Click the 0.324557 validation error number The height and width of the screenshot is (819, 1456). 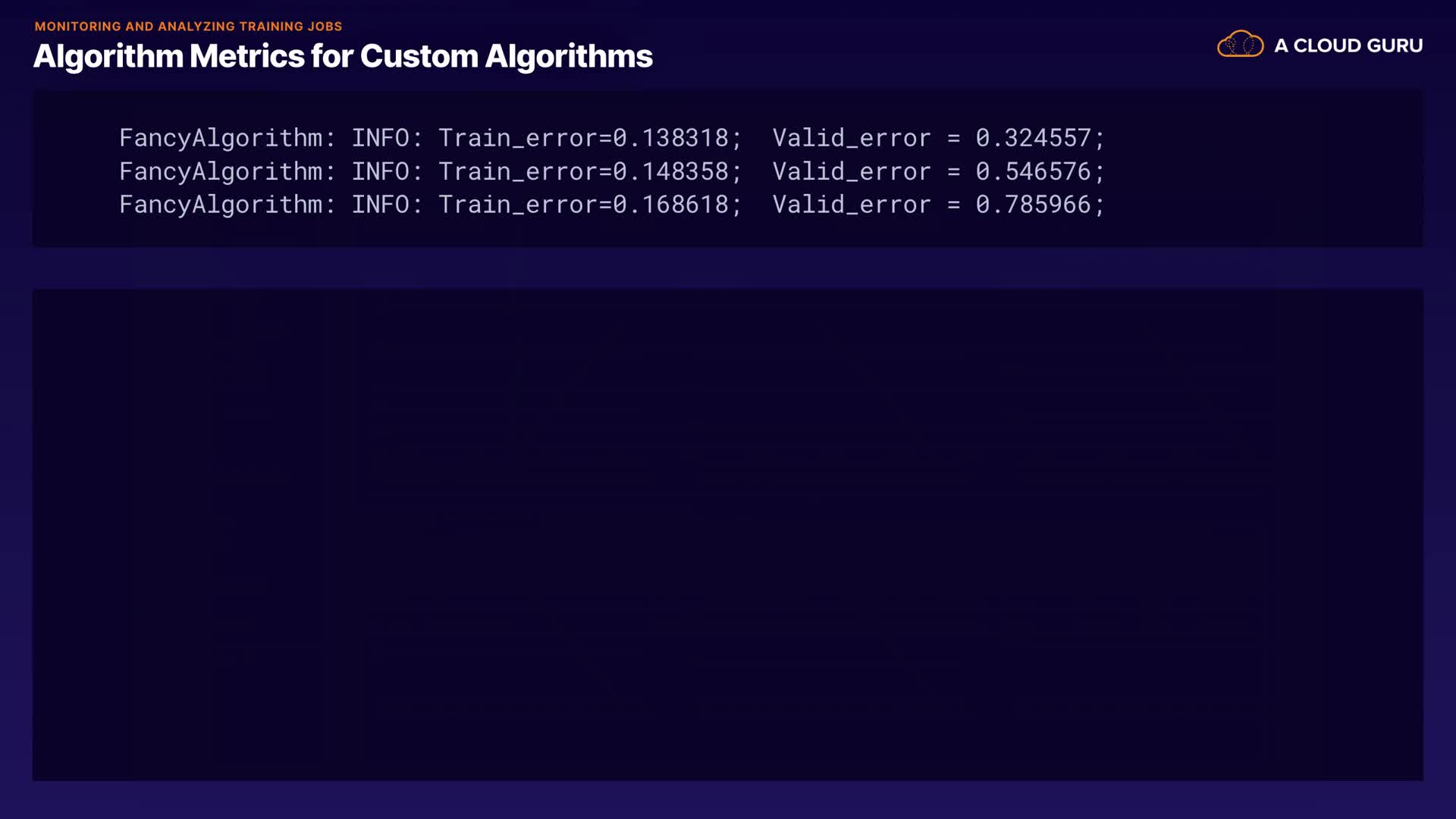tap(1033, 138)
